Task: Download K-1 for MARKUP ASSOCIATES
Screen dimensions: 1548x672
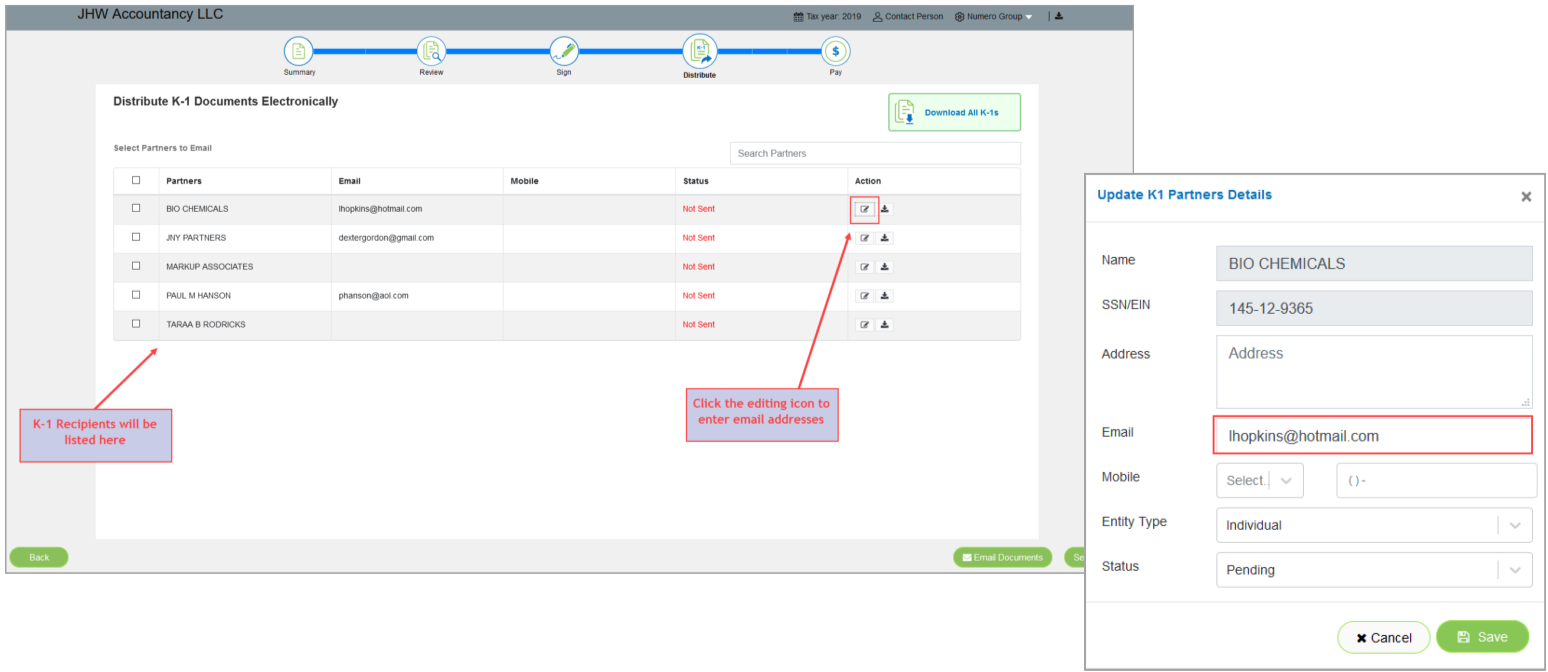Action: (885, 267)
